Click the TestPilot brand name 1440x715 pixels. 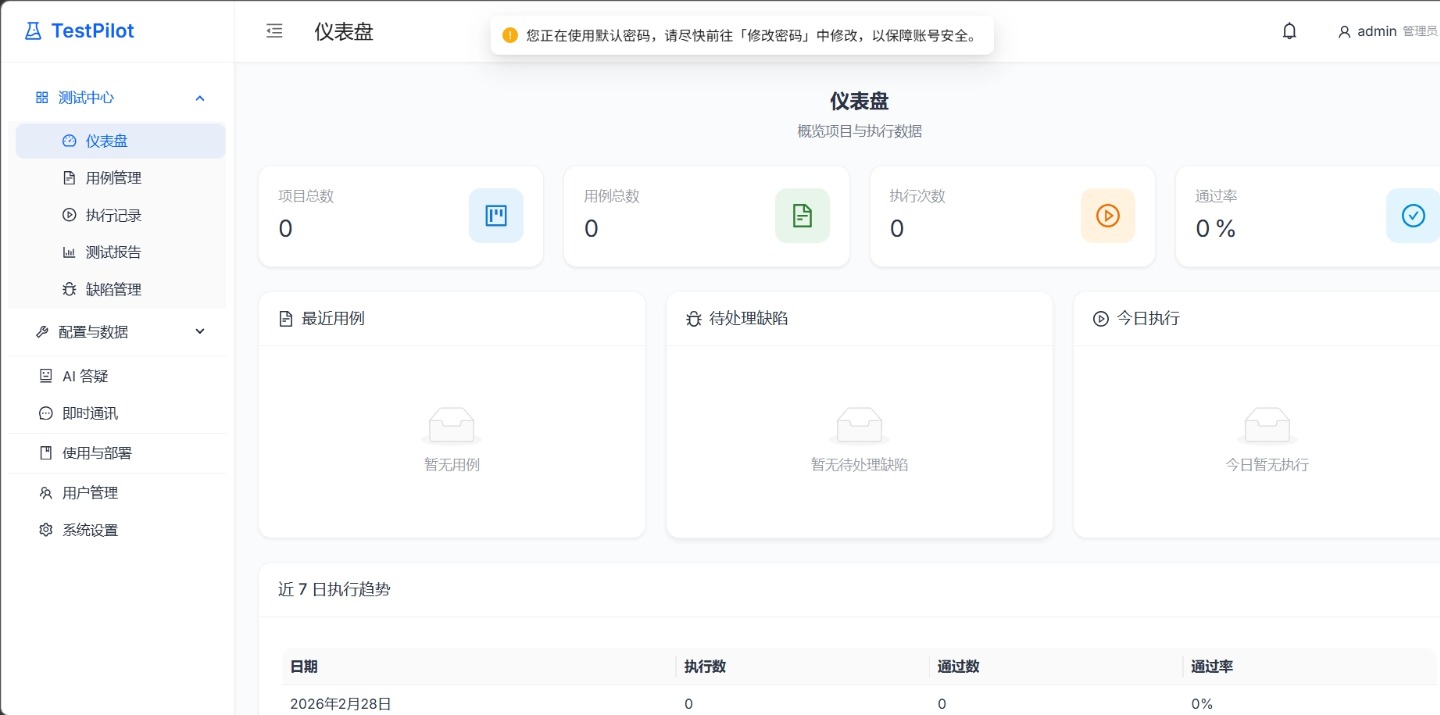click(x=92, y=31)
